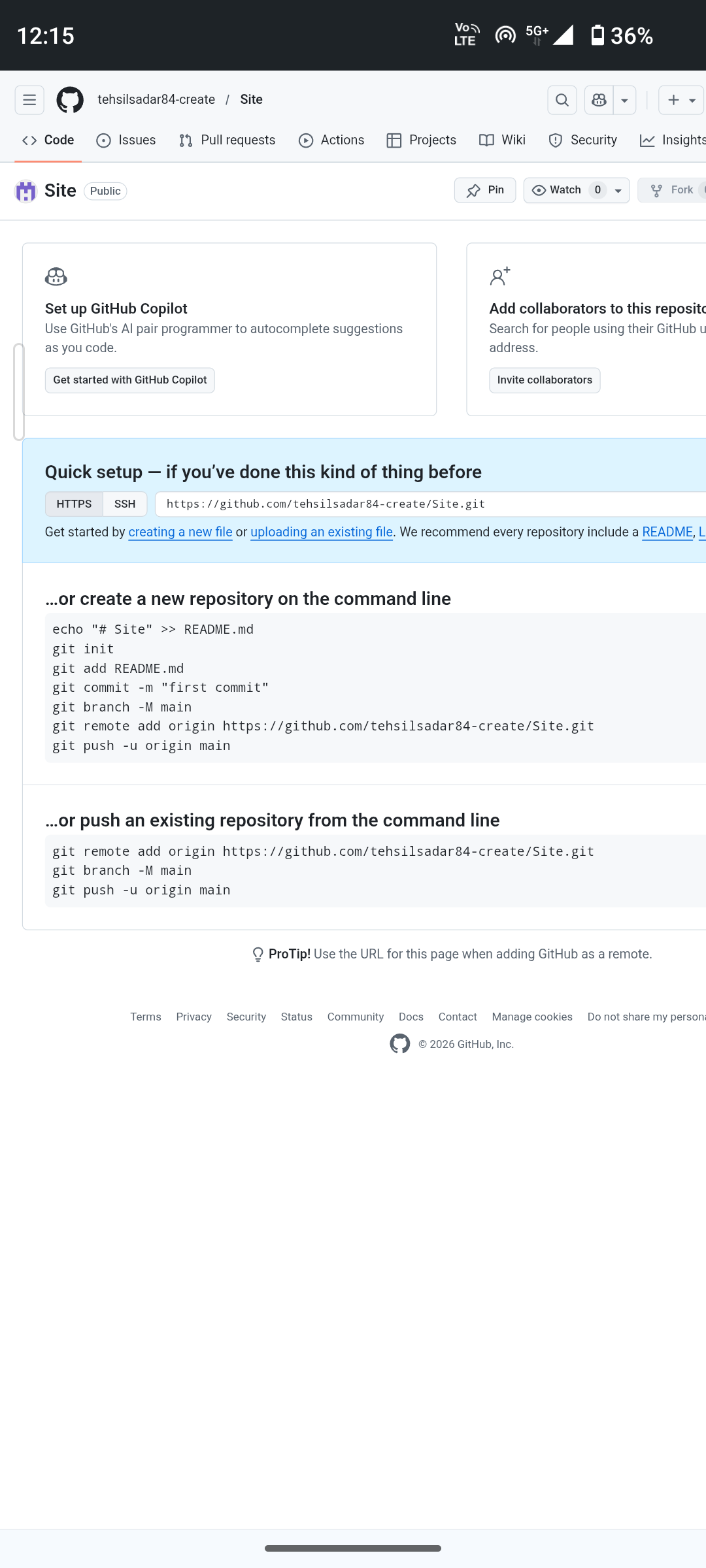Pin this repository with Pin button

[x=485, y=190]
